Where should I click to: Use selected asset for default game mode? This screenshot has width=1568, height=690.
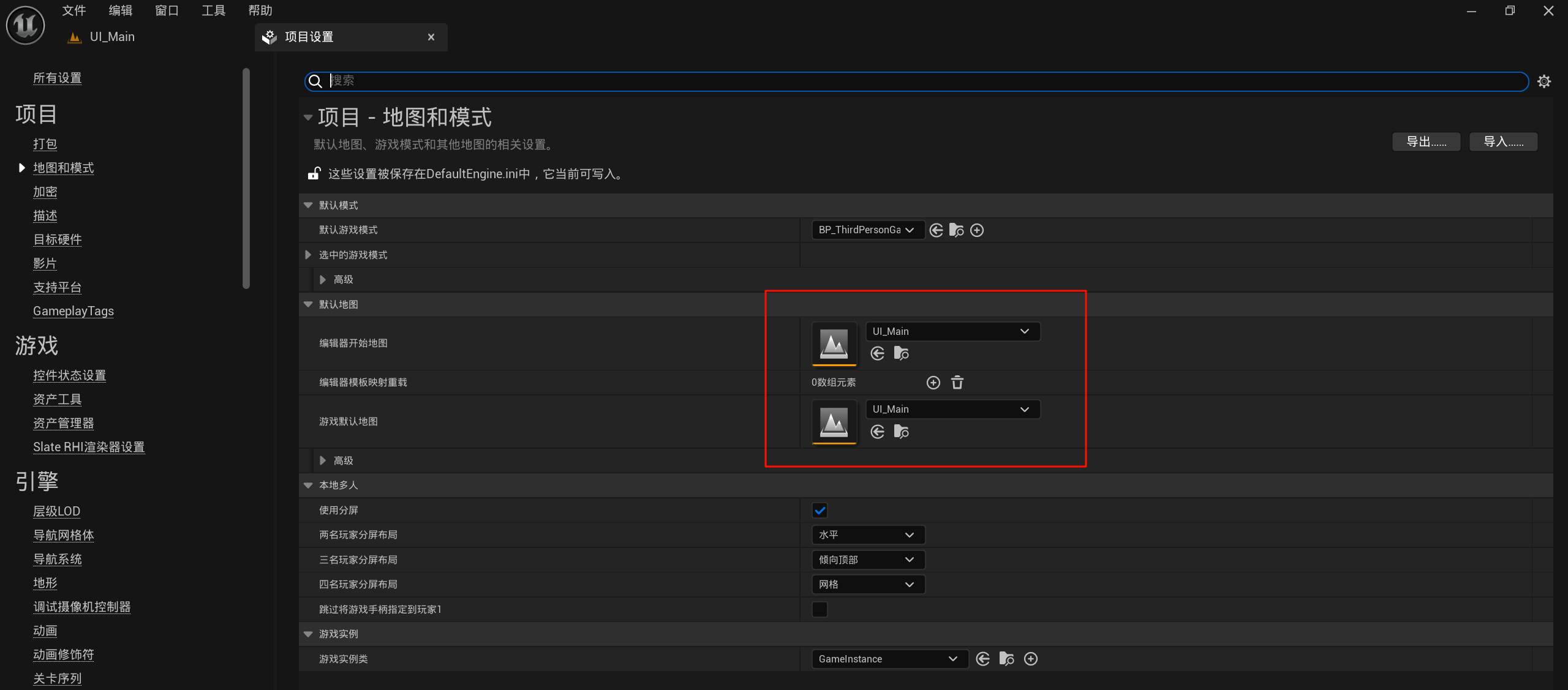[936, 230]
